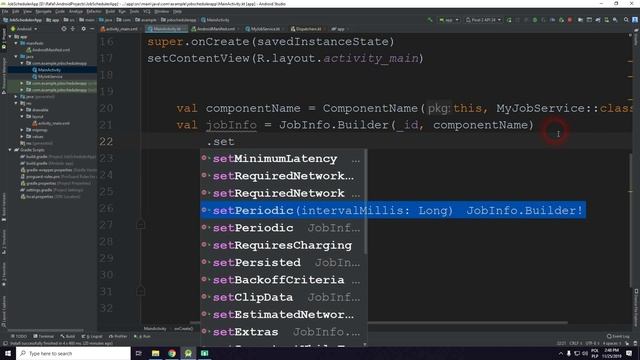Open the TODO tool window
The height and width of the screenshot is (360, 640).
tap(18, 336)
